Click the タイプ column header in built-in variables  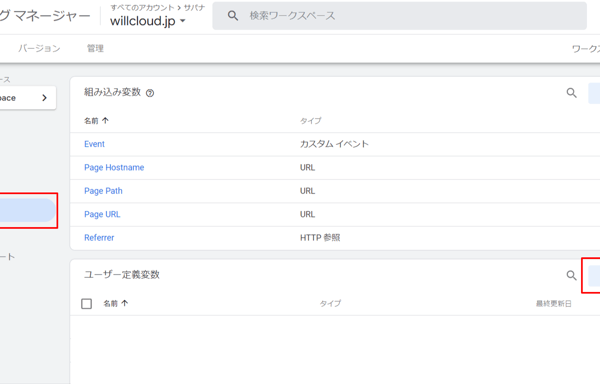pyautogui.click(x=310, y=120)
